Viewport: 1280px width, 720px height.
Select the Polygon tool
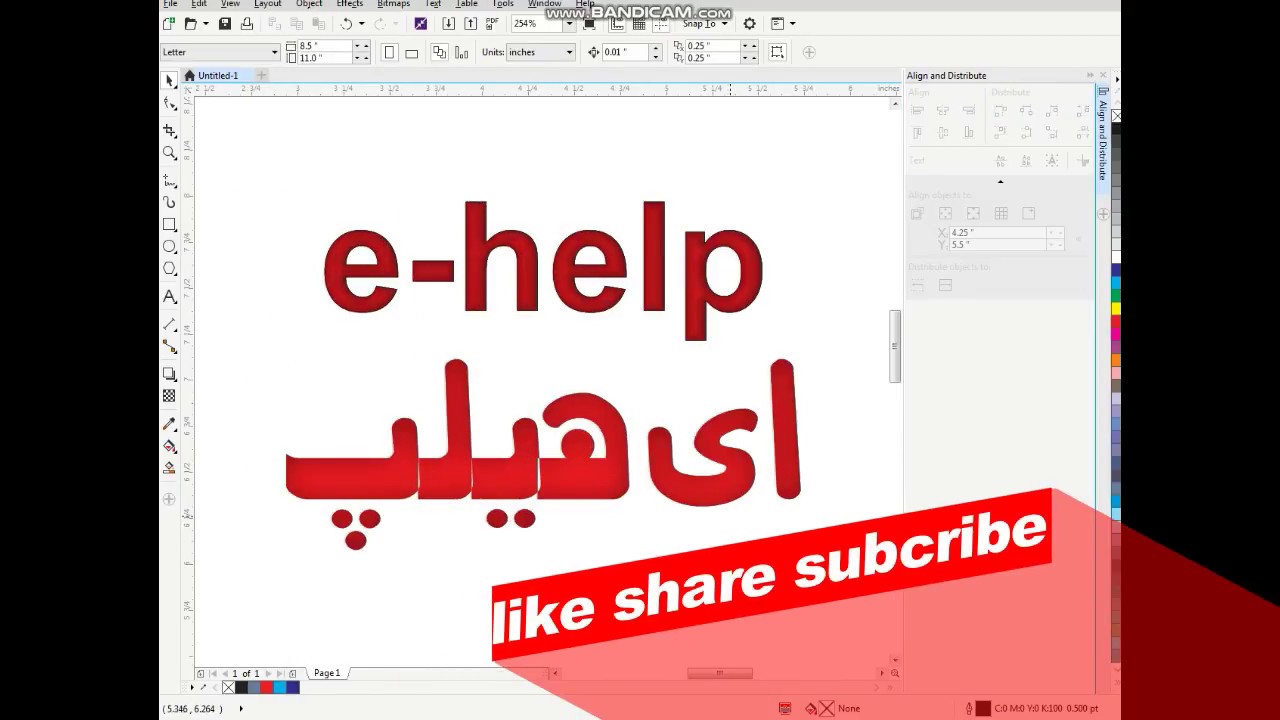[169, 269]
